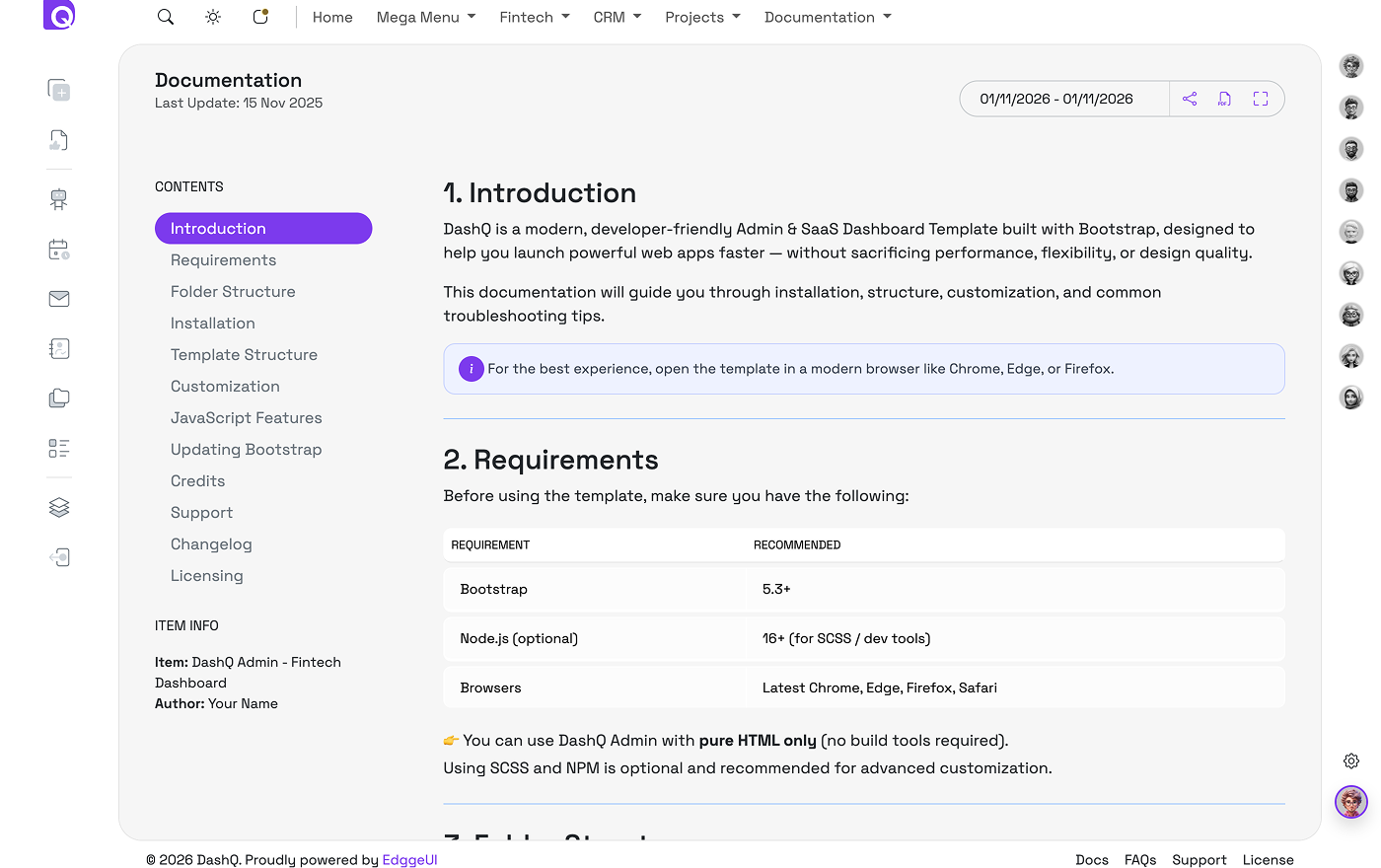Open the mail inbox icon in sidebar
The width and height of the screenshot is (1381, 868).
point(58,299)
